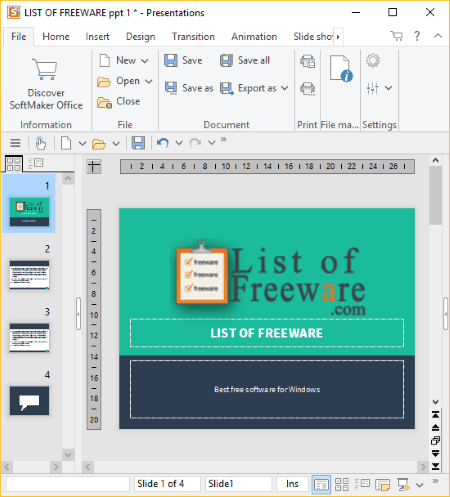Image resolution: width=450 pixels, height=497 pixels.
Task: Open the File ribbon tab
Action: point(19,37)
